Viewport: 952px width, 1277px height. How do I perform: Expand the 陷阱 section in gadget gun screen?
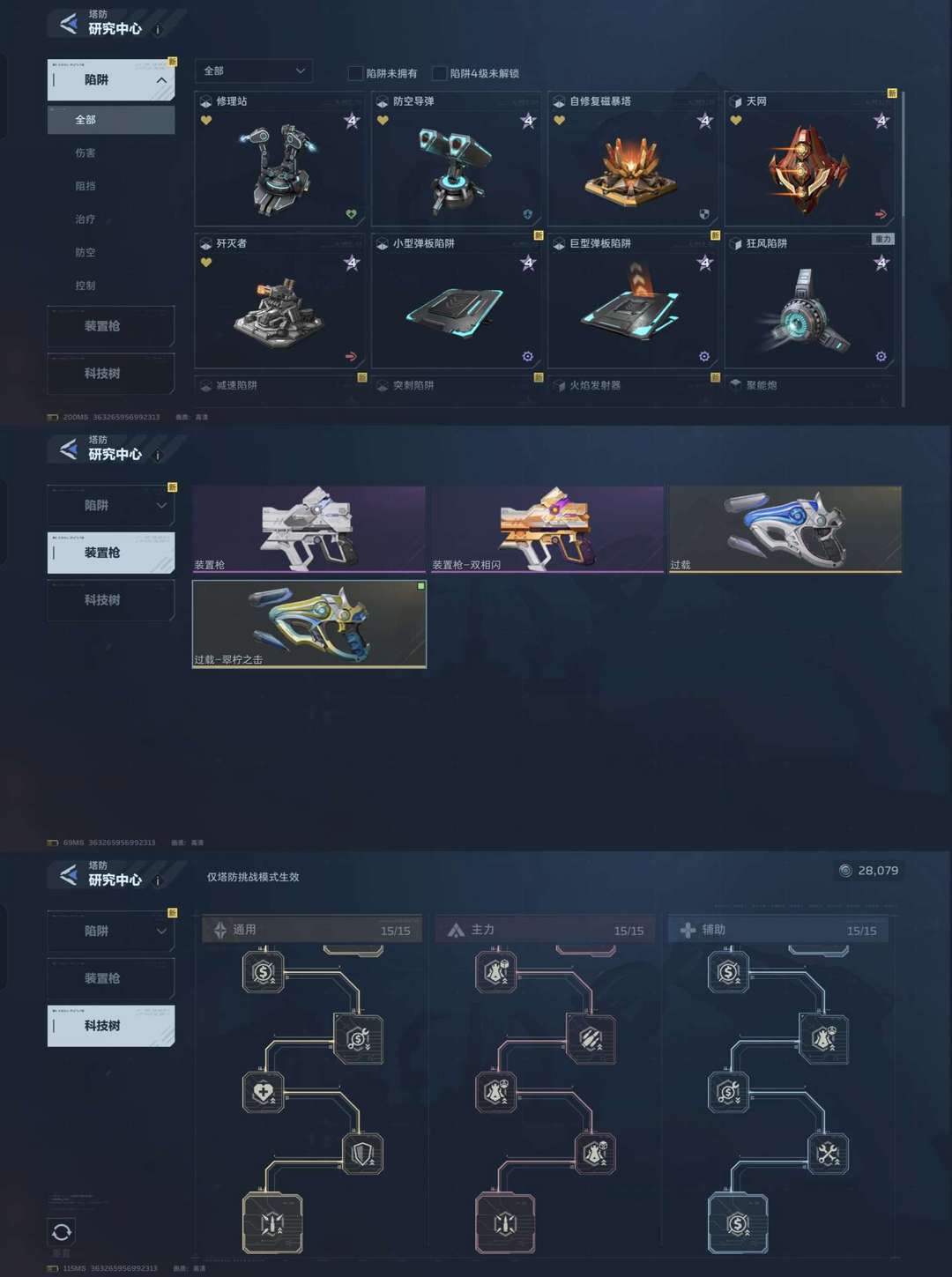[x=111, y=506]
